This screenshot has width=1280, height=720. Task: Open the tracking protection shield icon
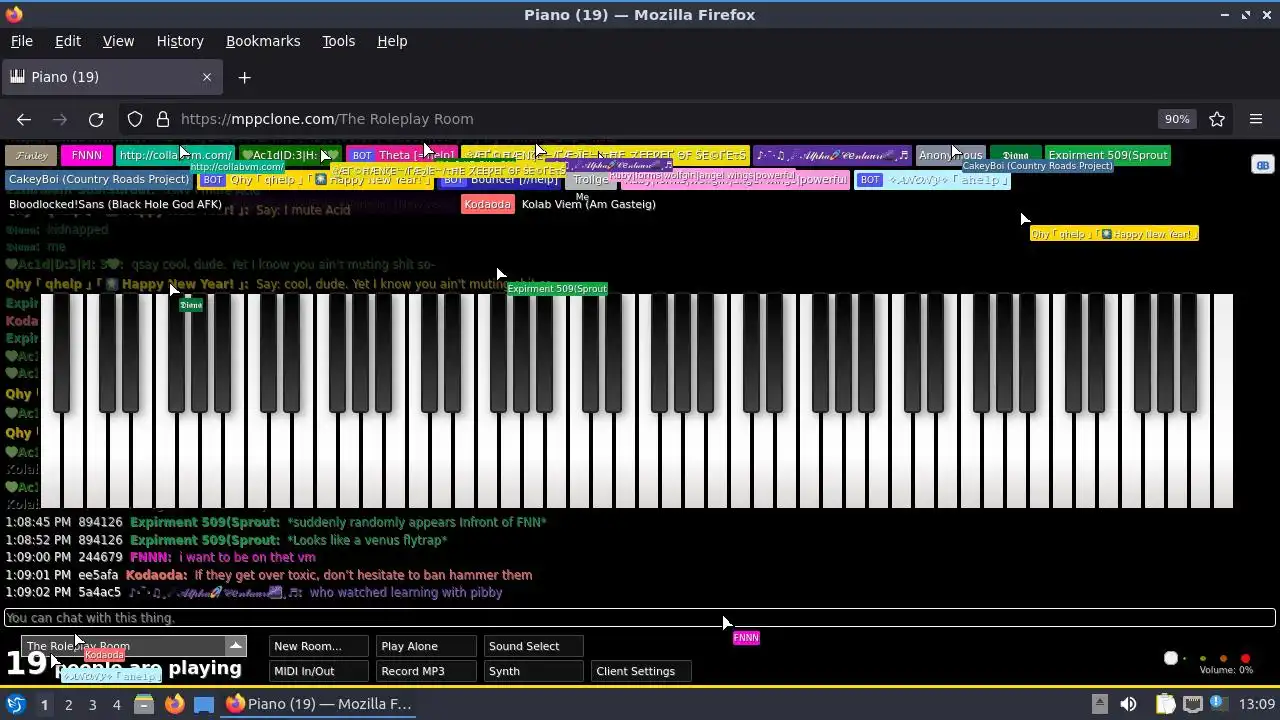pyautogui.click(x=135, y=119)
